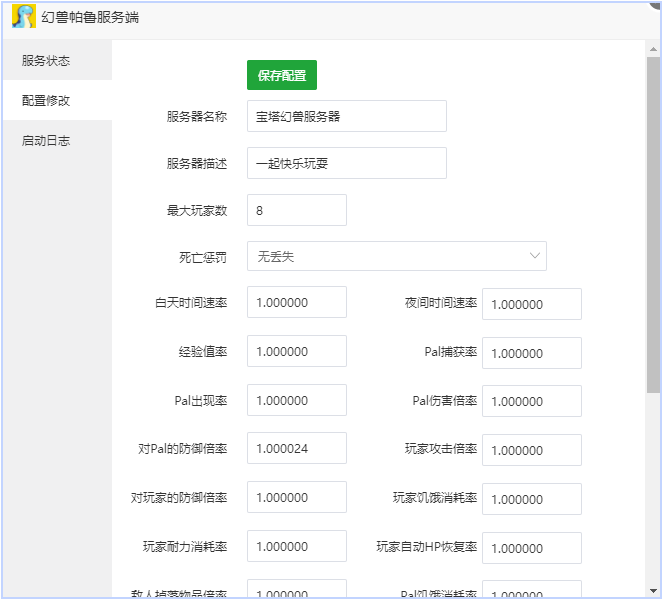Screen dimensions: 662x604
Task: Click the Palworld server app icon
Action: [x=24, y=17]
